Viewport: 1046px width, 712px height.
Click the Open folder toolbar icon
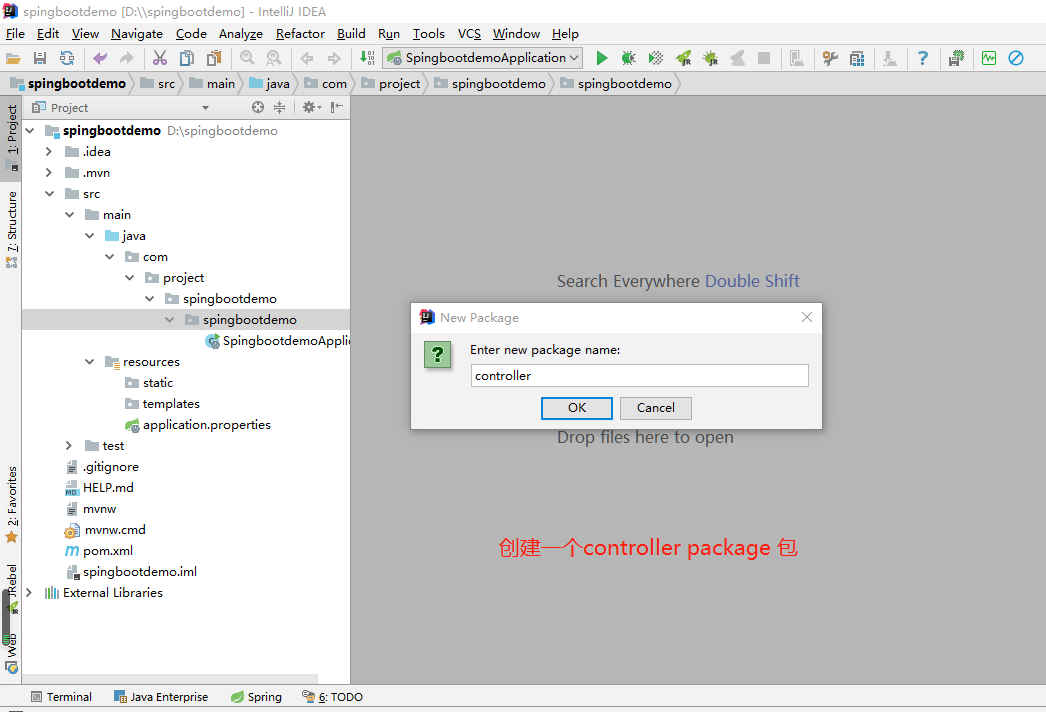(x=13, y=59)
